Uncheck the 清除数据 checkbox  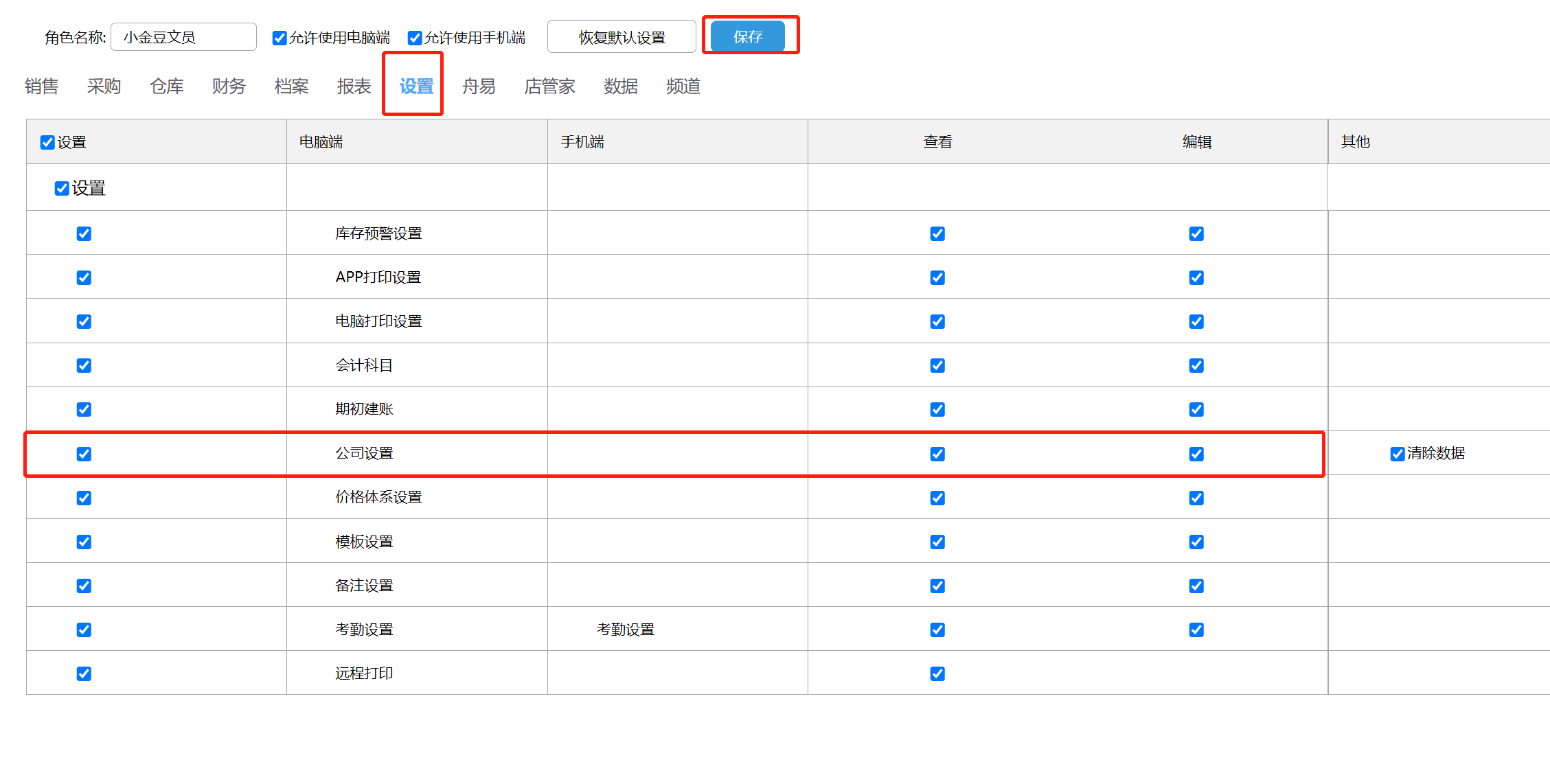pos(1397,454)
